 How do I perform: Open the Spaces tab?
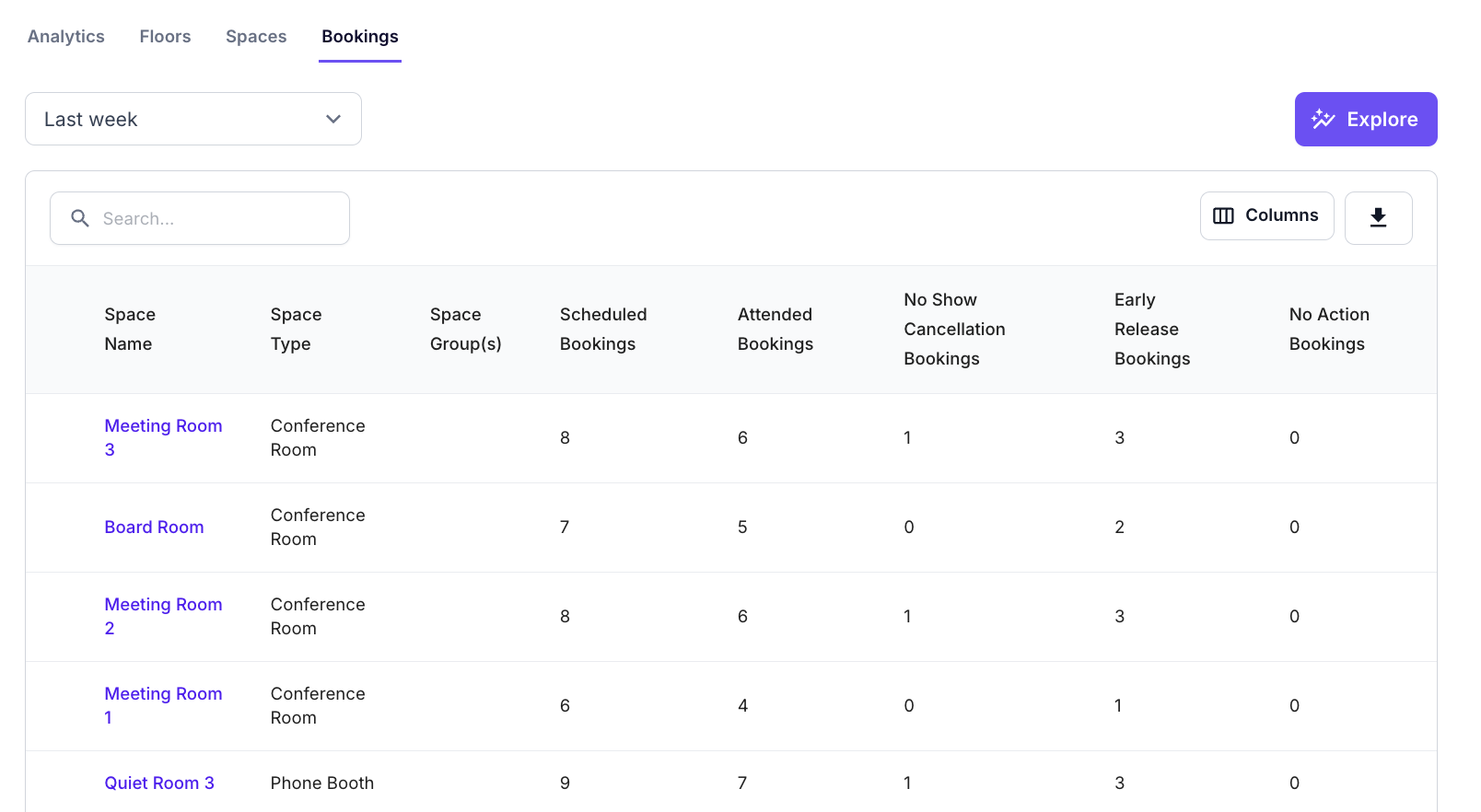[256, 37]
